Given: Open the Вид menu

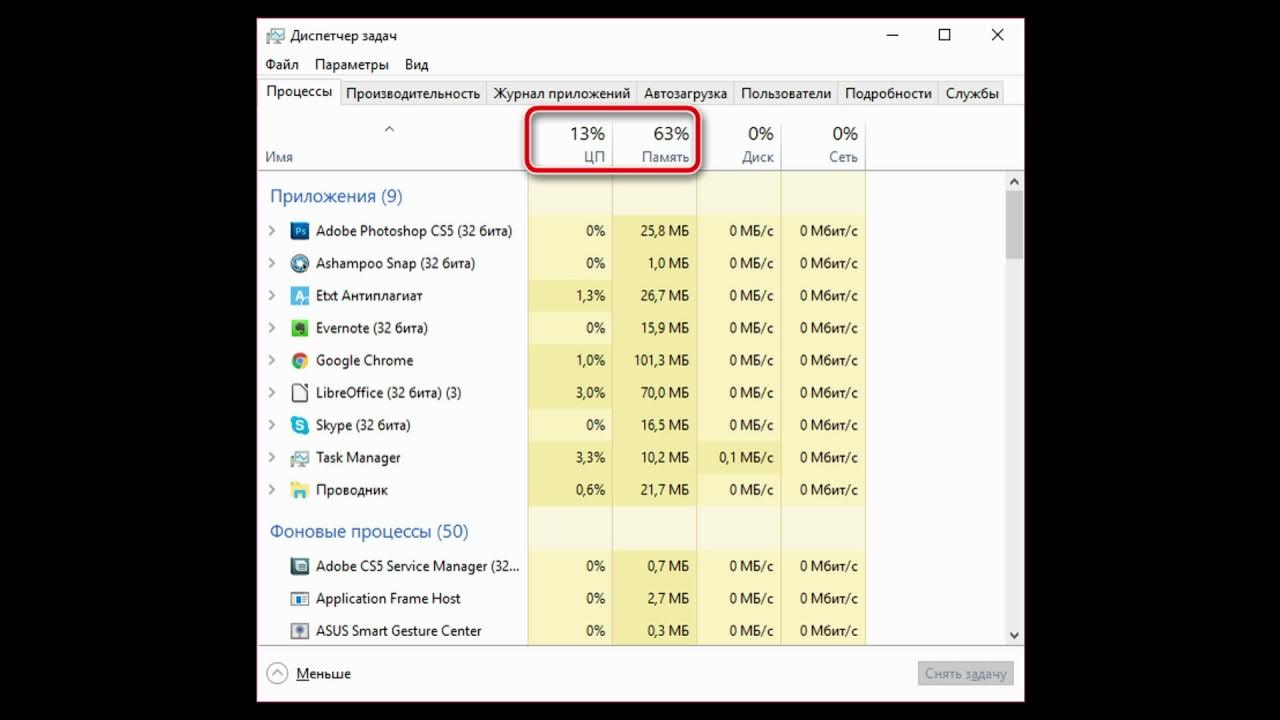Looking at the screenshot, I should pos(417,65).
